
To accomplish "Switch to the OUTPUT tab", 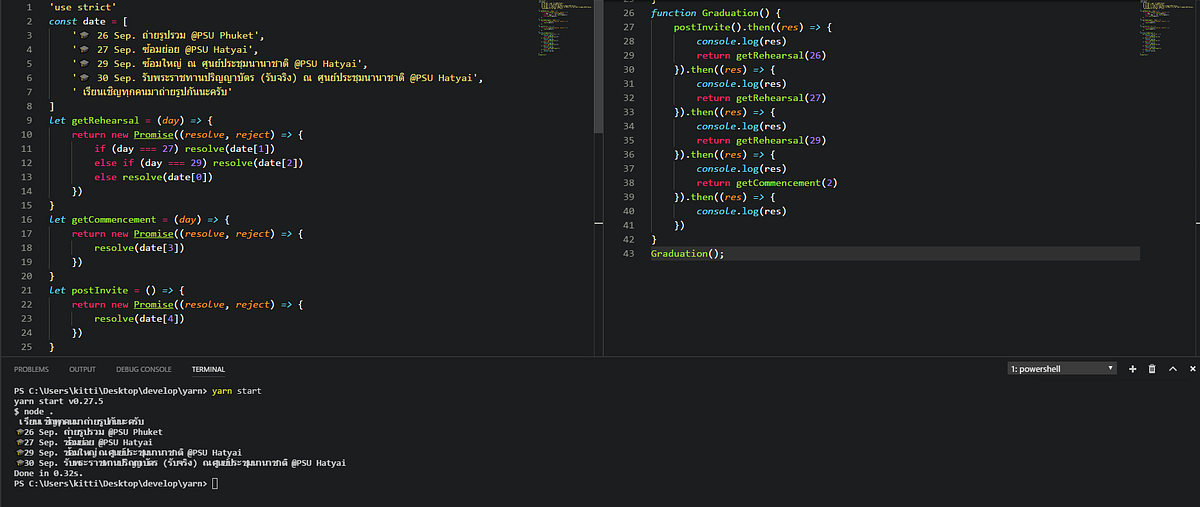I will coord(82,369).
